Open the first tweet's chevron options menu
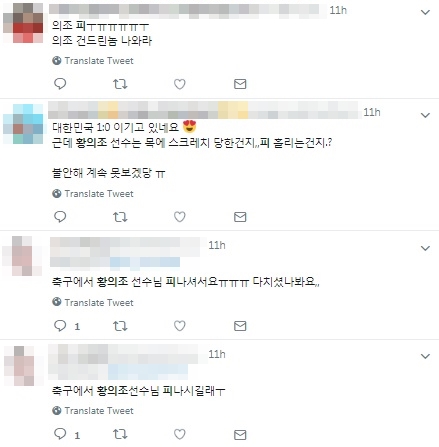The image size is (439, 447). (425, 13)
